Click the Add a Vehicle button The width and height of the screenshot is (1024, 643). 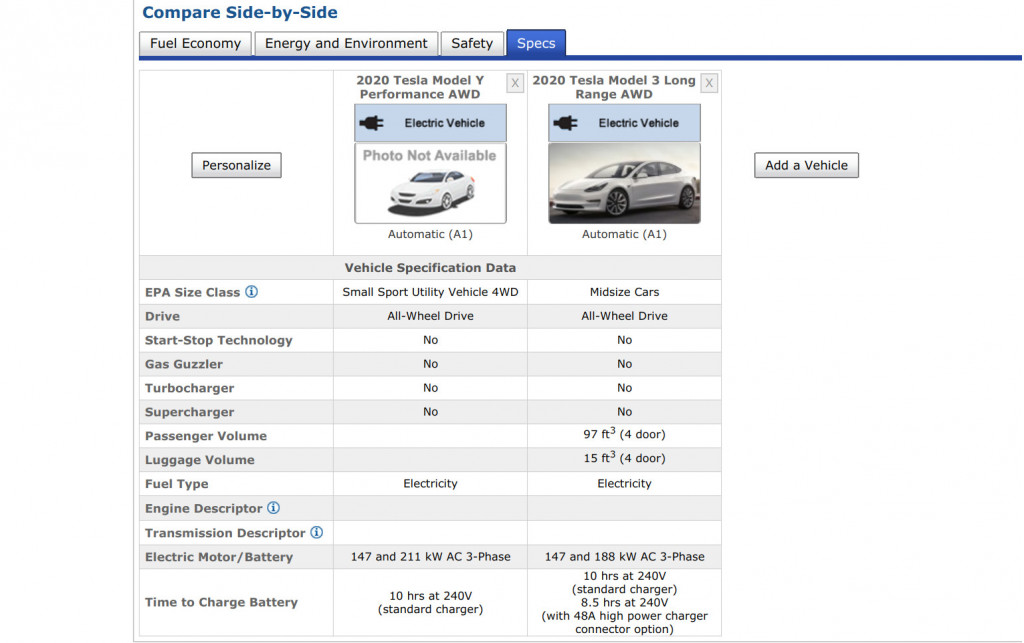click(807, 165)
